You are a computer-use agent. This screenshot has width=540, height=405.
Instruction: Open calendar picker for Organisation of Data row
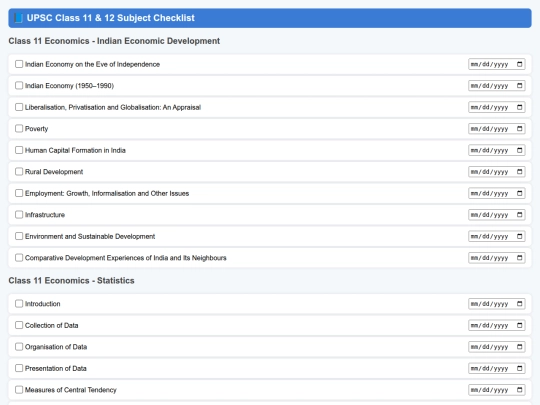click(520, 347)
